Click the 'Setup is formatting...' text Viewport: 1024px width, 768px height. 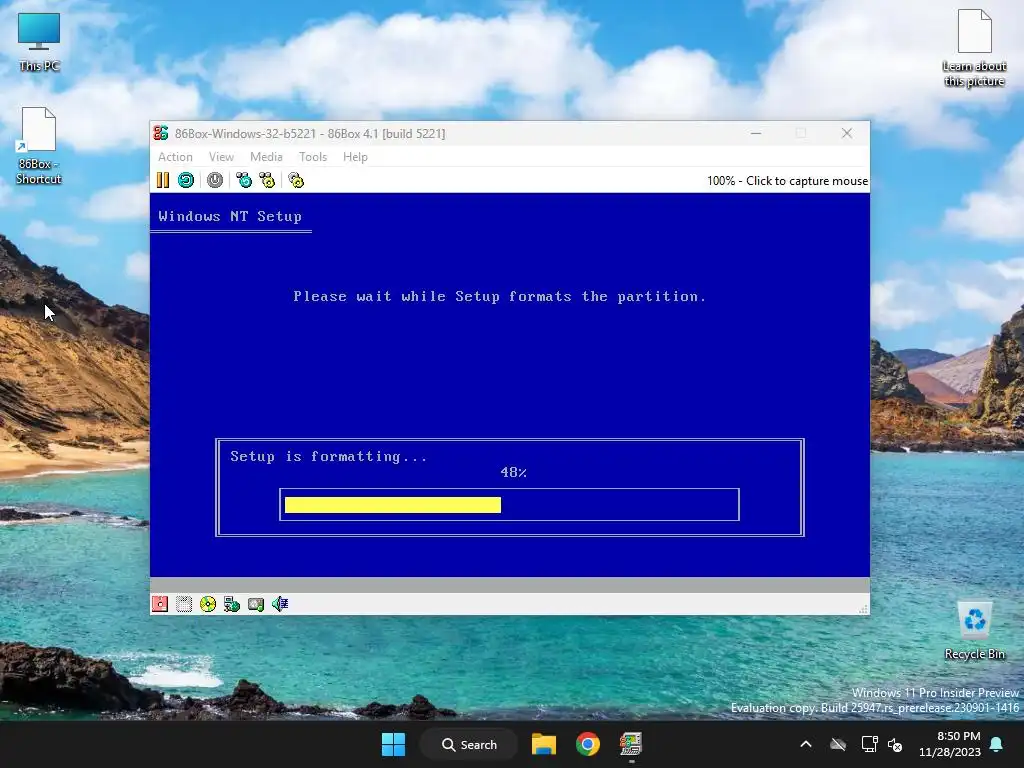(x=328, y=456)
